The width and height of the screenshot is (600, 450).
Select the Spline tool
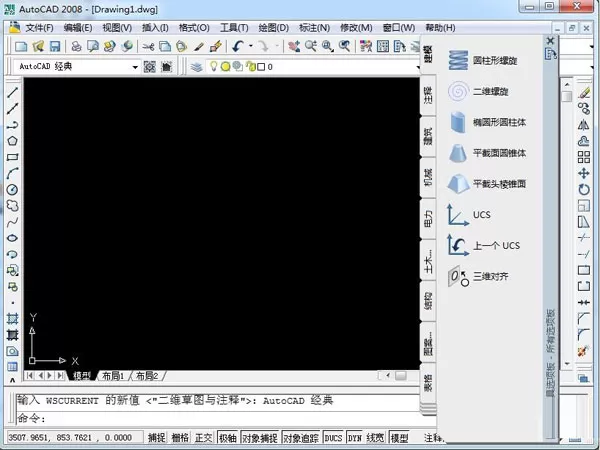pos(12,222)
